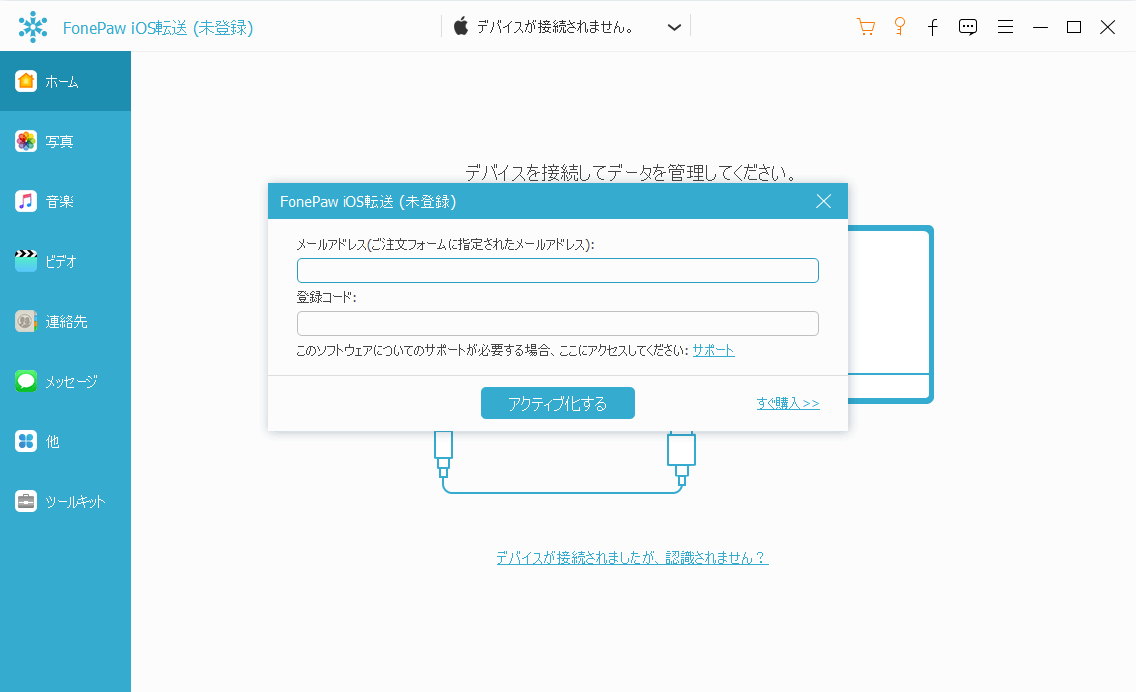Image resolution: width=1136 pixels, height=692 pixels.
Task: Click the サポート link
Action: pos(714,351)
